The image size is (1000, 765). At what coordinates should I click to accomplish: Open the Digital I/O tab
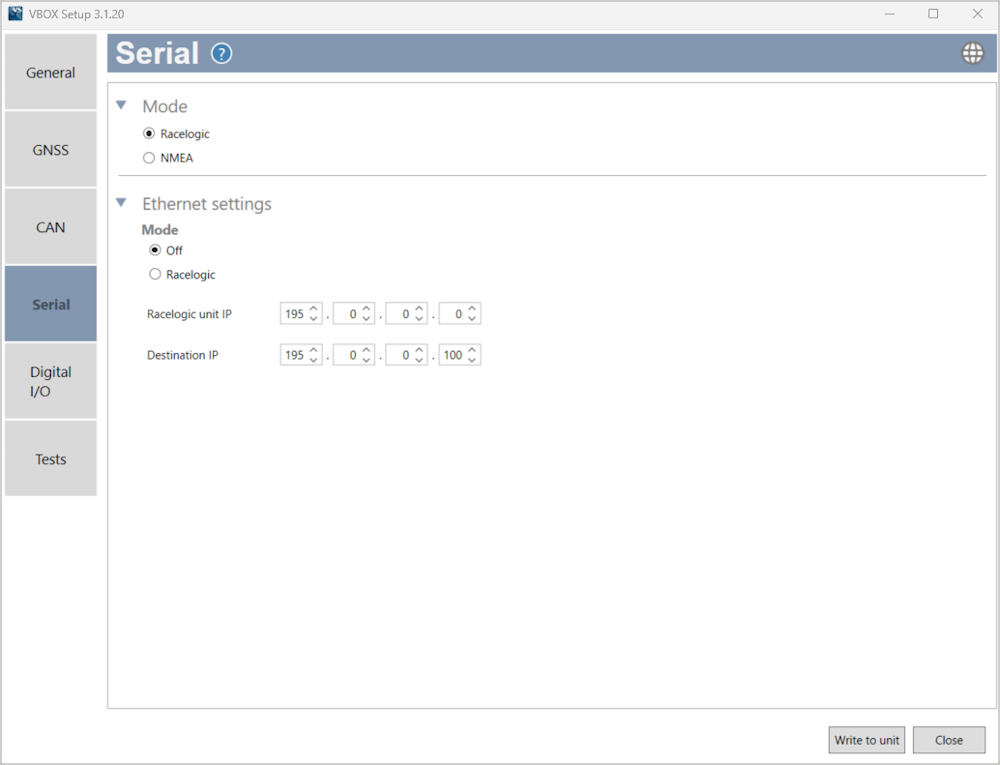pos(51,381)
